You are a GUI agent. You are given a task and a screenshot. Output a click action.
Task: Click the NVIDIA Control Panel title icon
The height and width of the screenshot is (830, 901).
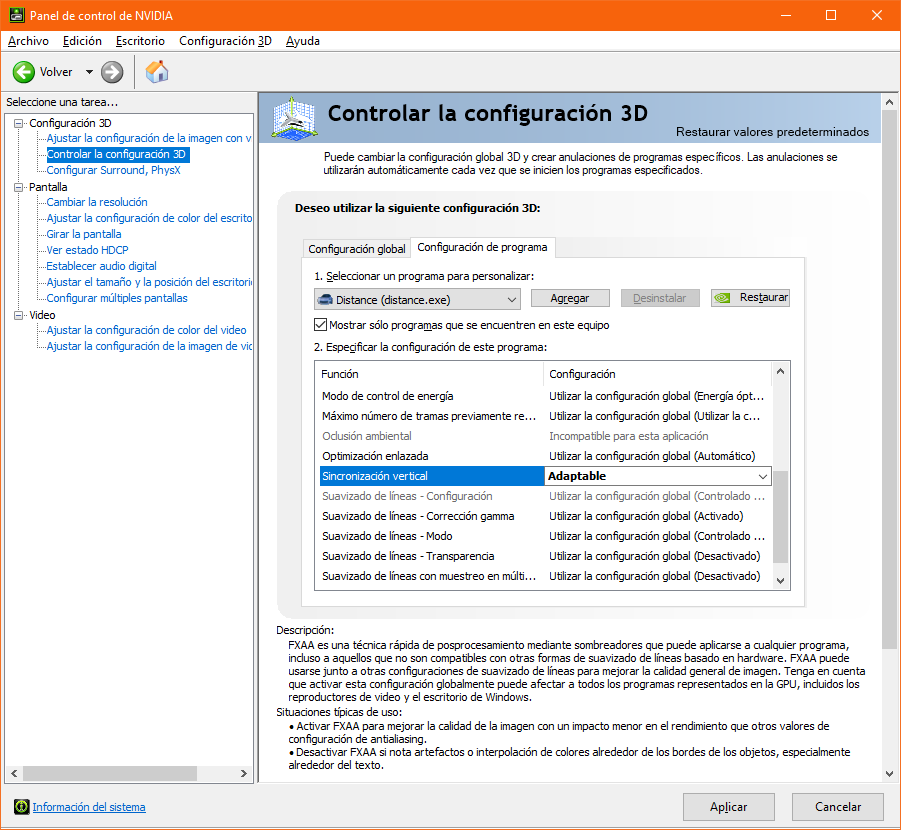click(x=14, y=15)
